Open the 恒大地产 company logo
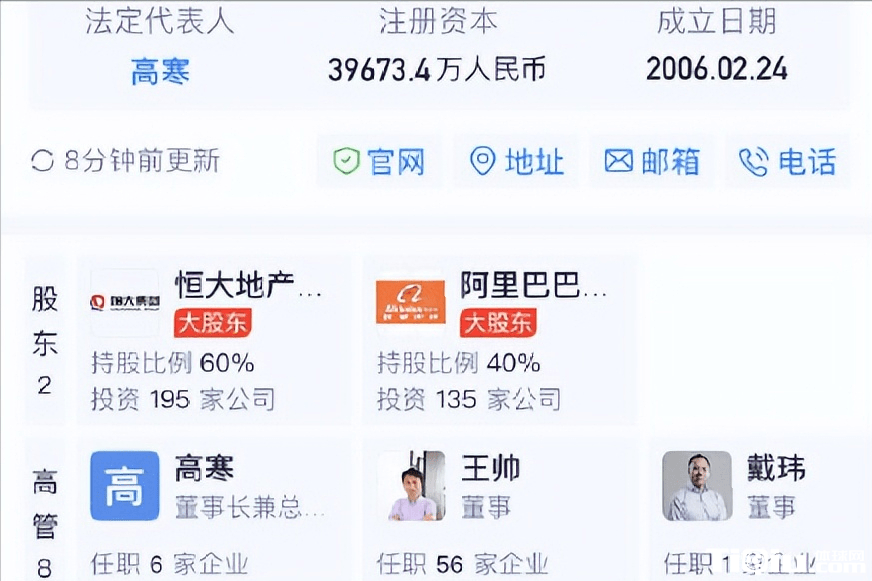Image resolution: width=872 pixels, height=581 pixels. [124, 302]
